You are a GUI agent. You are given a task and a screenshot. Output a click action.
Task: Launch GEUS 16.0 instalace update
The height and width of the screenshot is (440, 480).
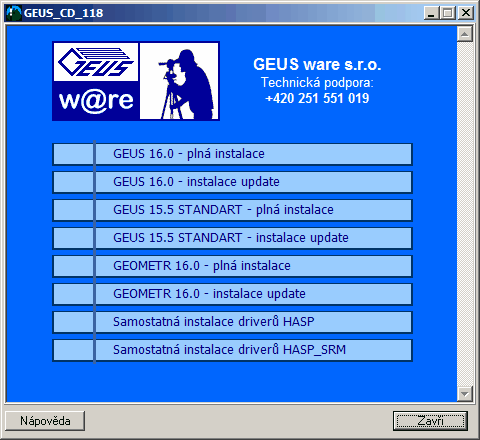pos(232,182)
